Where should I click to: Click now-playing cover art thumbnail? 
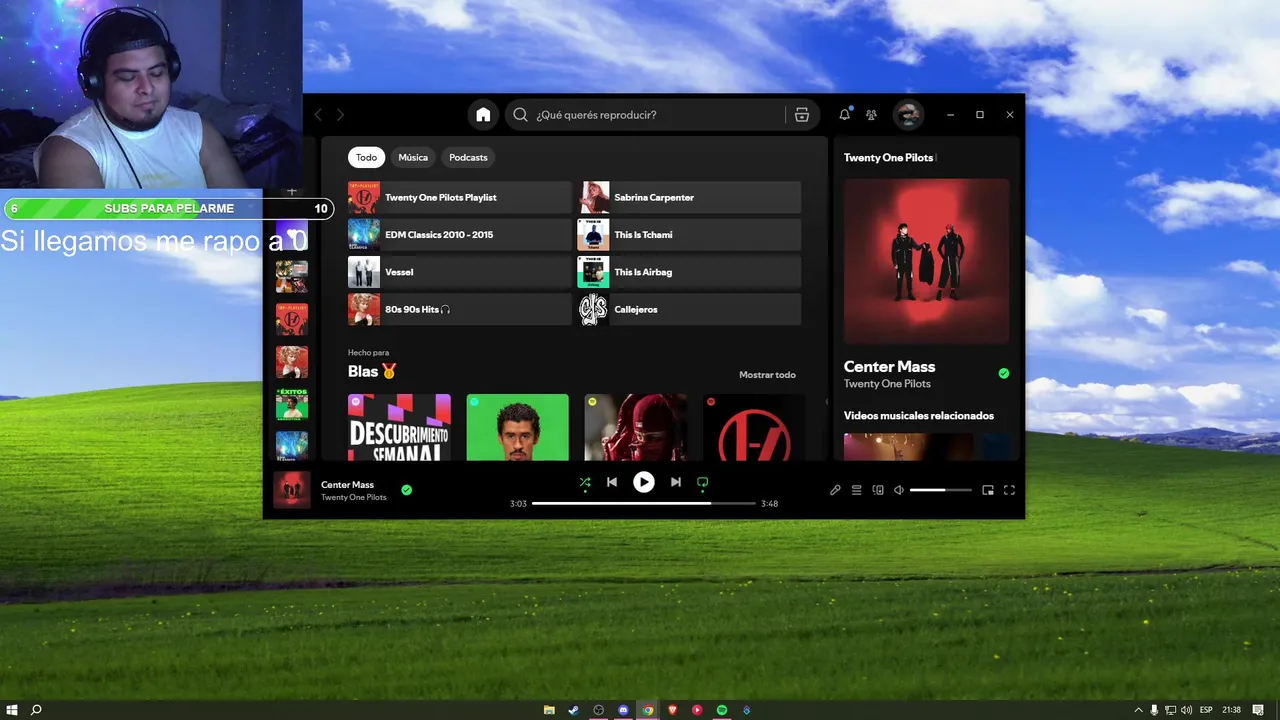[x=291, y=490]
